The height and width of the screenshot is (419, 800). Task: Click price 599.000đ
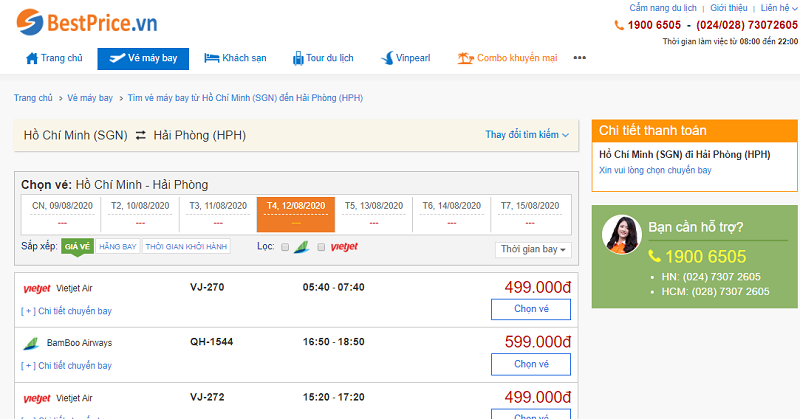click(538, 342)
